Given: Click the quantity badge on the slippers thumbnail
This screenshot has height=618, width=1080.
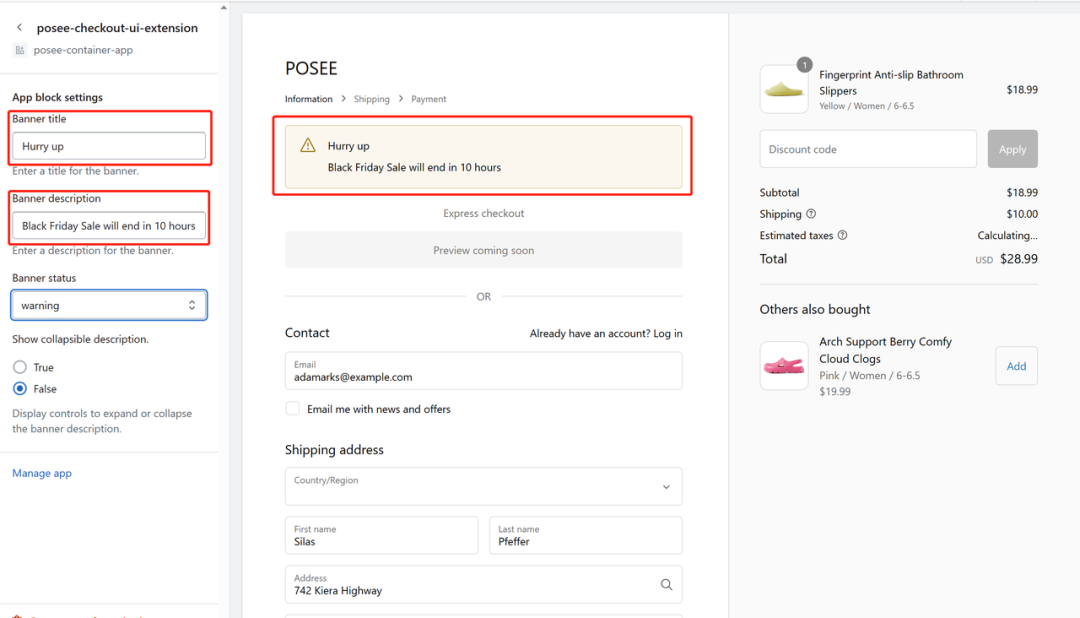Looking at the screenshot, I should (804, 65).
